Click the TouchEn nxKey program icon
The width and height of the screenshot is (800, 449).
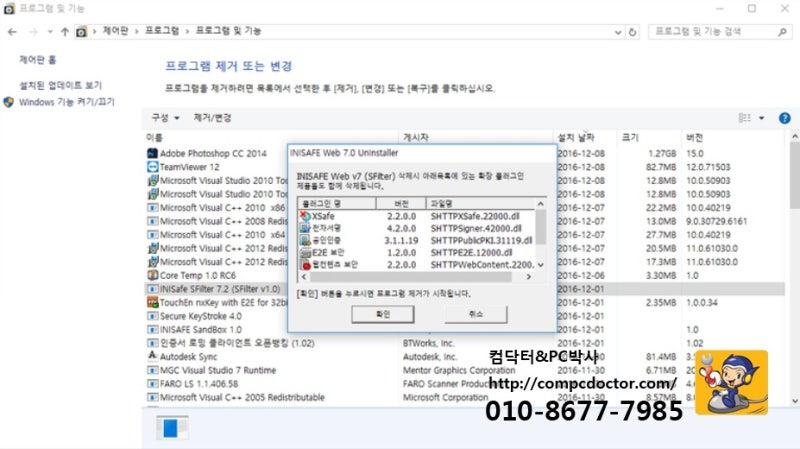click(152, 302)
